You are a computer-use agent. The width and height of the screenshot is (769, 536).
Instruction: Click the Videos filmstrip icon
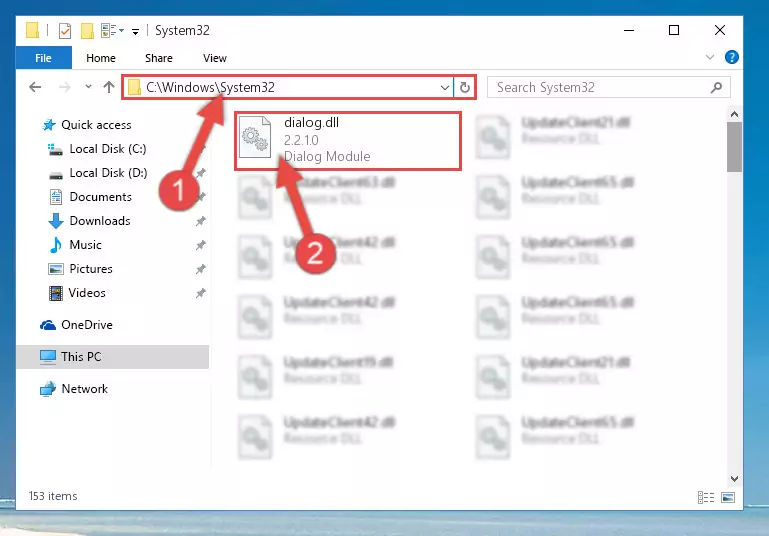tap(56, 293)
